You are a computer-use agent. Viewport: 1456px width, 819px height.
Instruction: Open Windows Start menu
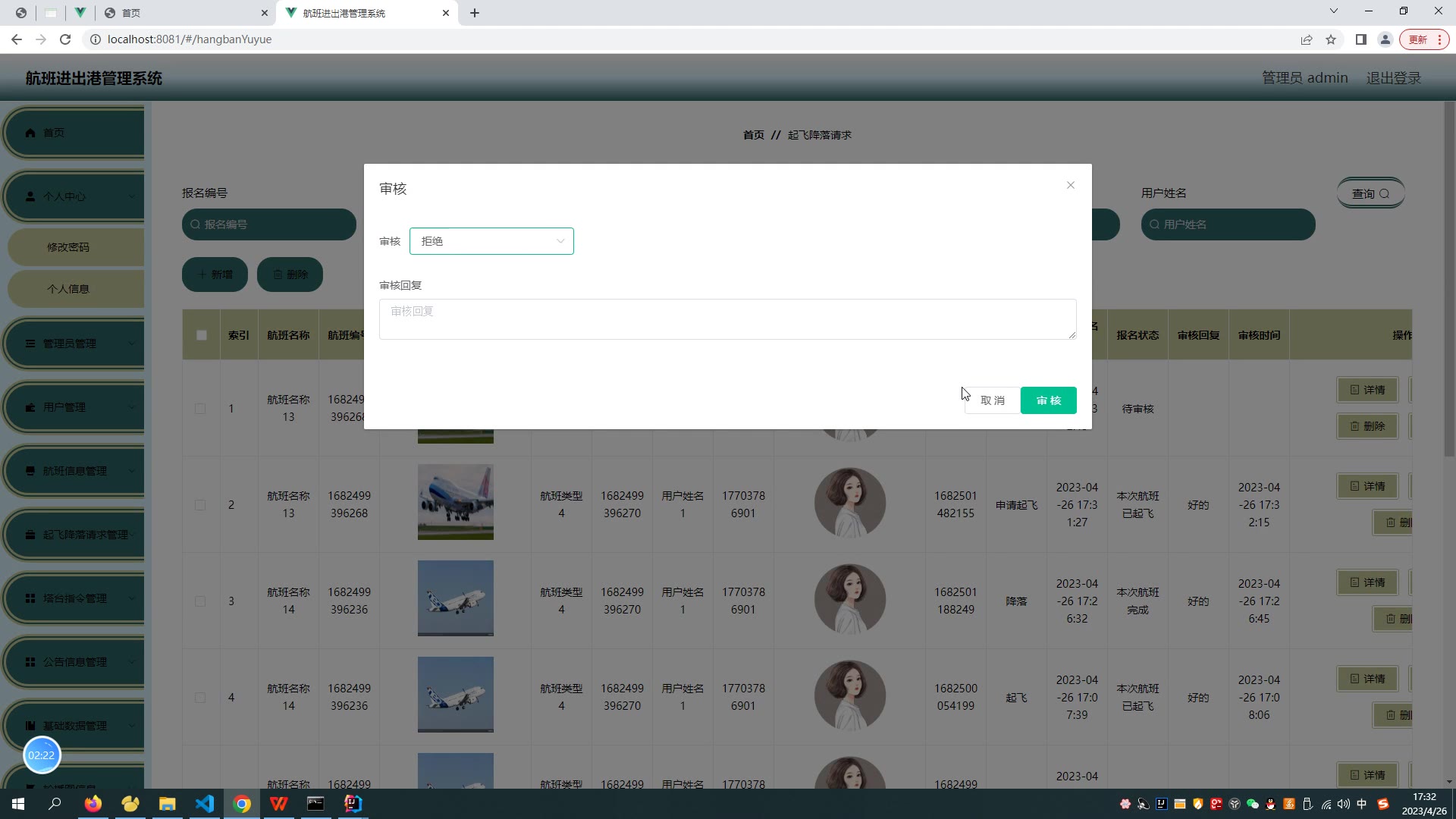point(18,804)
